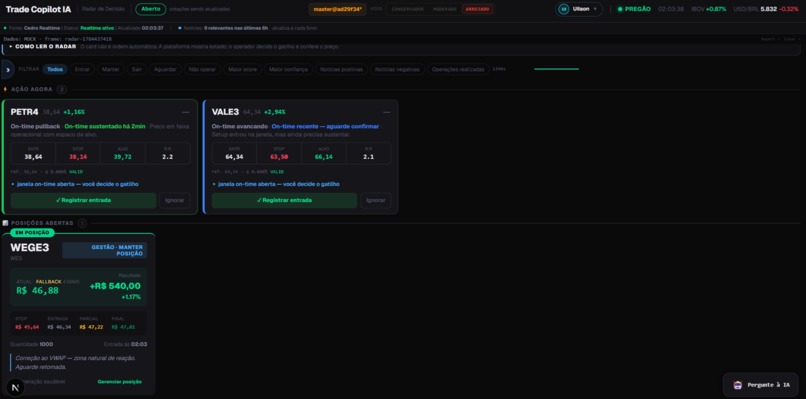The width and height of the screenshot is (806, 399).
Task: Expand the PETR4 janela on-time aberta note
Action: pyautogui.click(x=75, y=184)
